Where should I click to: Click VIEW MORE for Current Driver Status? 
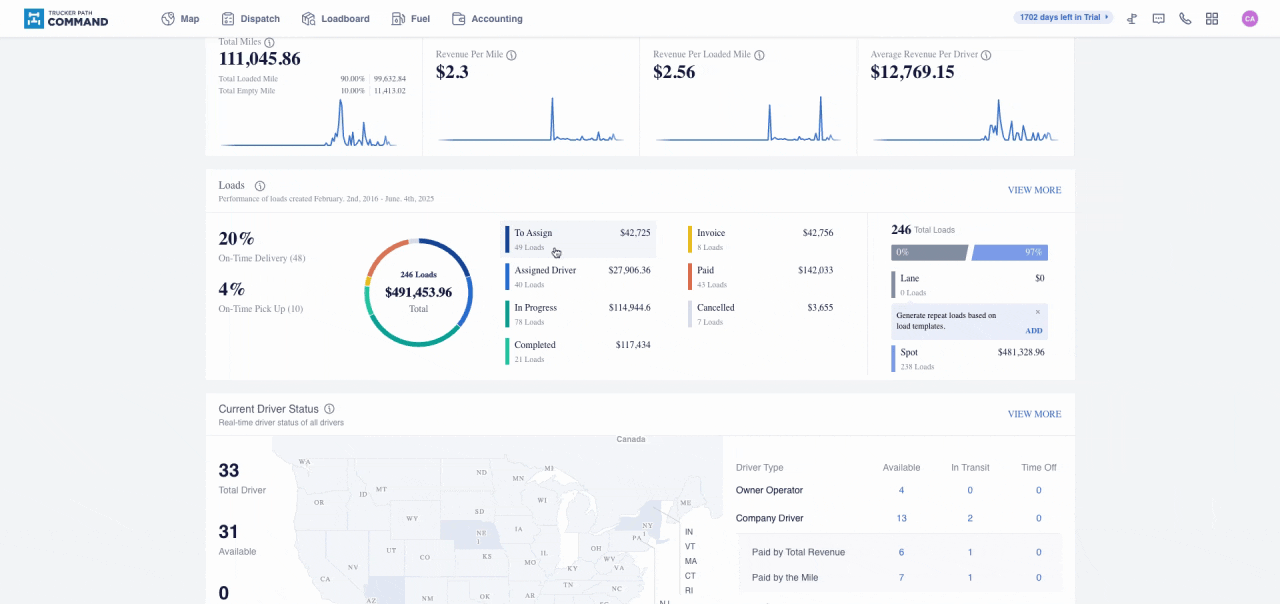tap(1034, 414)
